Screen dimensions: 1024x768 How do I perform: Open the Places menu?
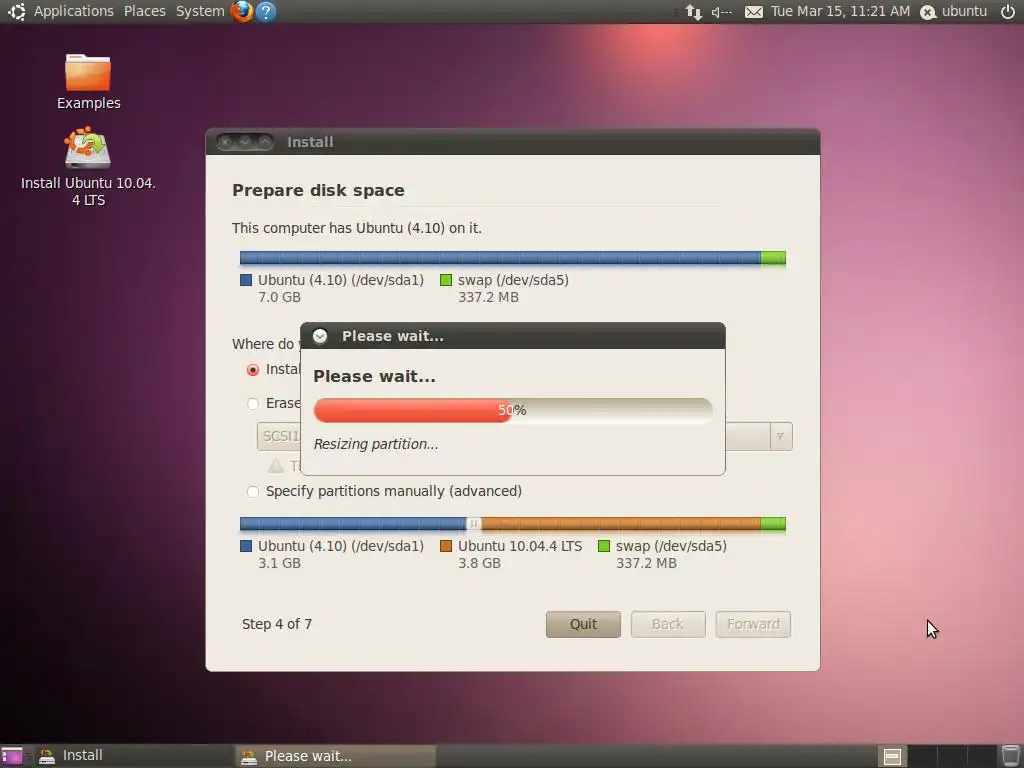coord(145,11)
